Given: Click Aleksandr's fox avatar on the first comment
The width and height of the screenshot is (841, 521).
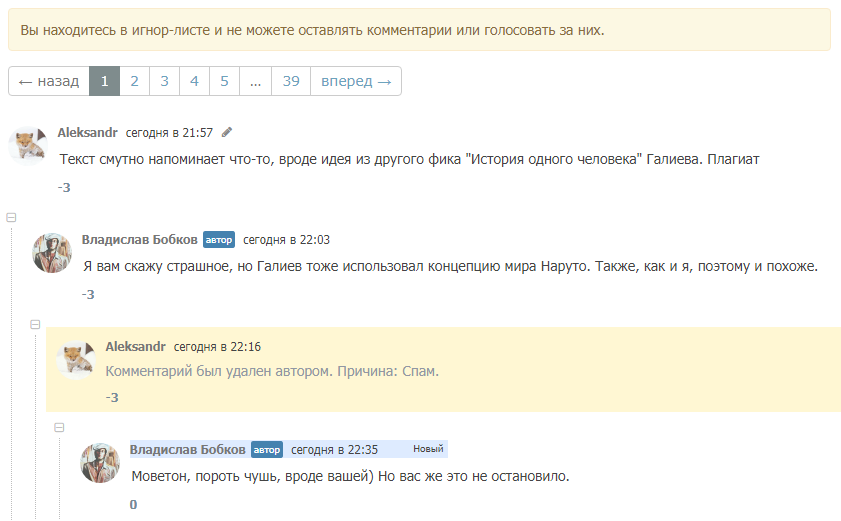Looking at the screenshot, I should pos(28,146).
